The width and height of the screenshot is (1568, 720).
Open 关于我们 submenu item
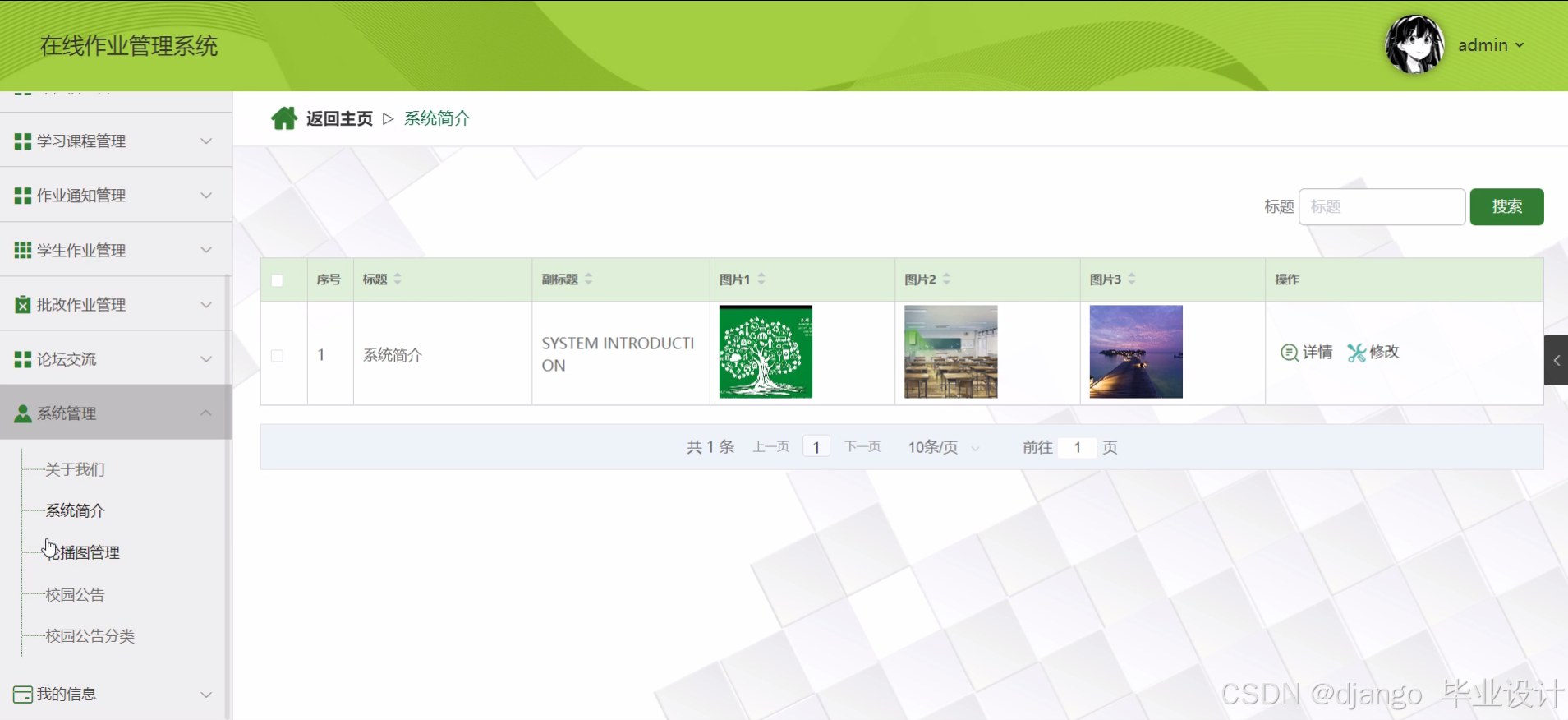coord(75,469)
